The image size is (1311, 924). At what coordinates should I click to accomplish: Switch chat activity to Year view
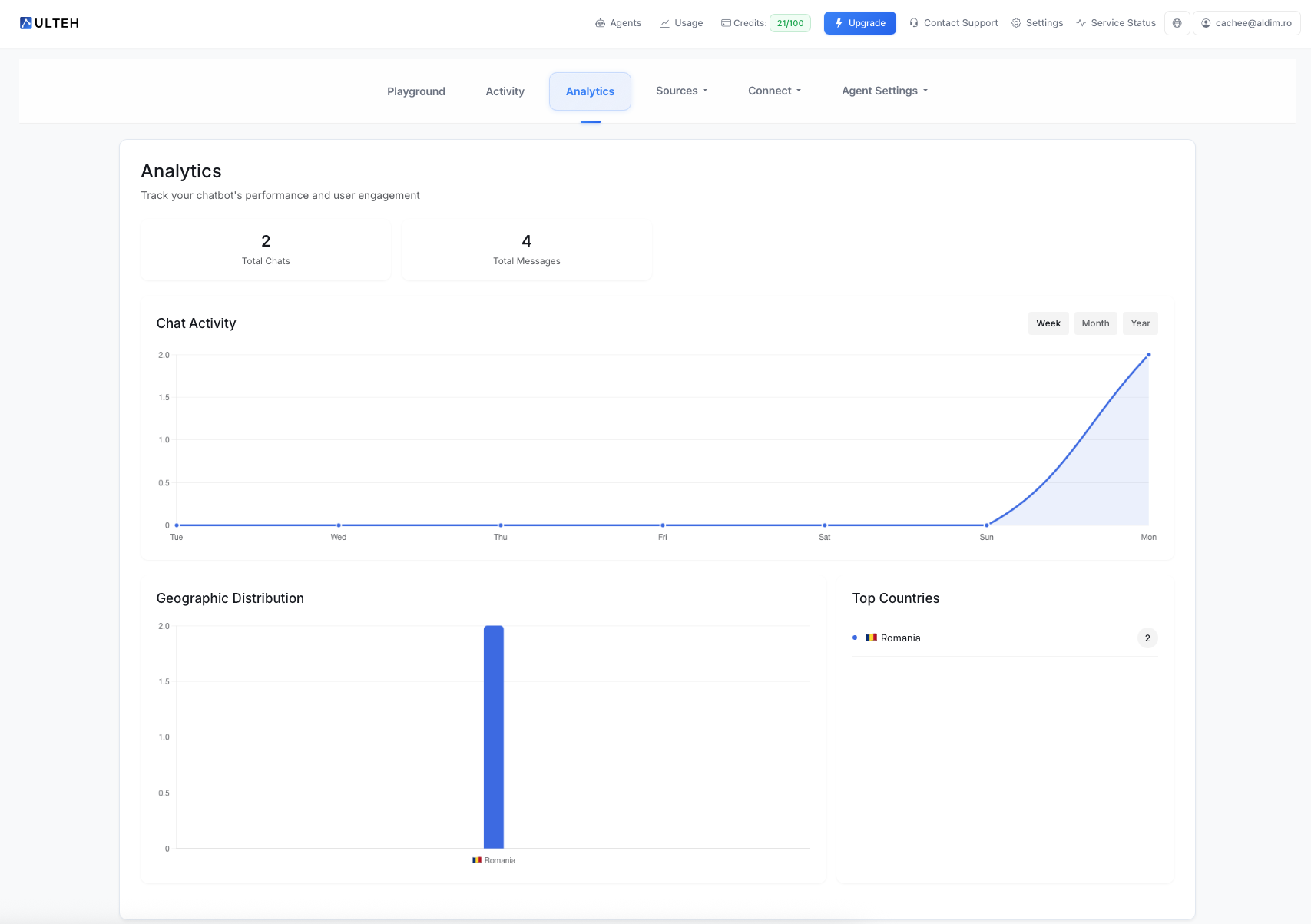(x=1140, y=323)
